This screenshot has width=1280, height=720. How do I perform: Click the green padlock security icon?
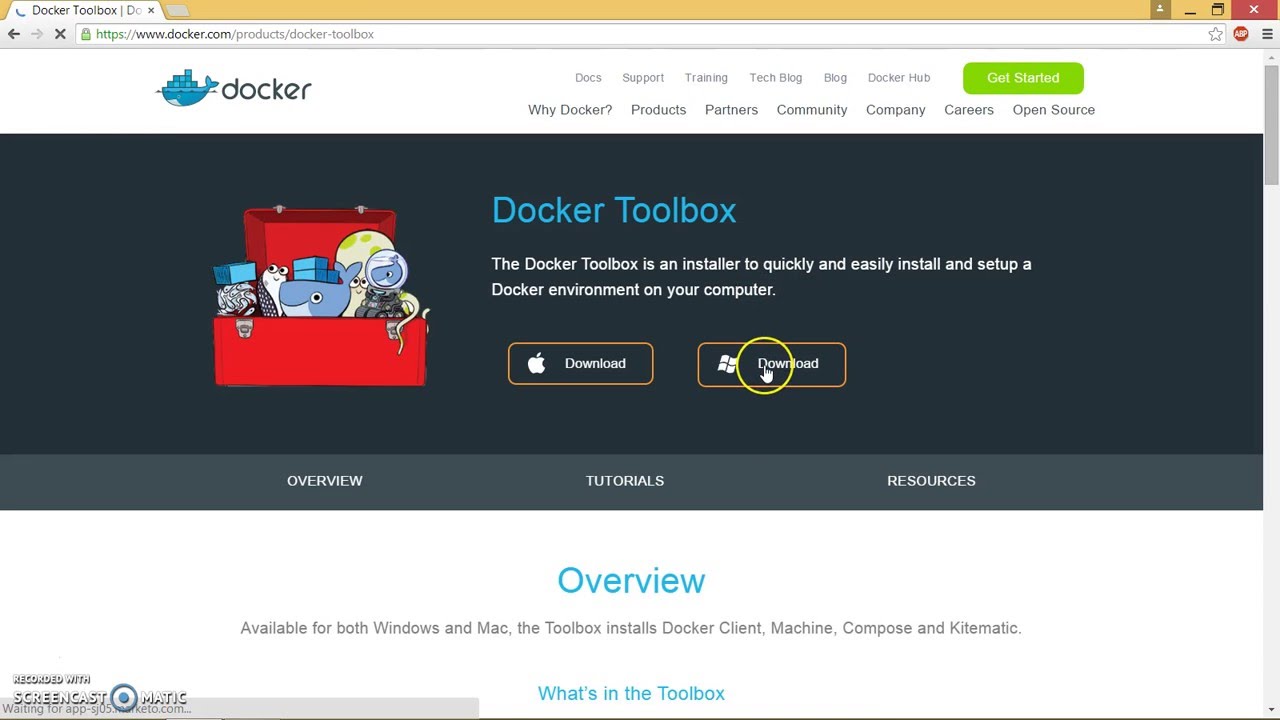[86, 34]
